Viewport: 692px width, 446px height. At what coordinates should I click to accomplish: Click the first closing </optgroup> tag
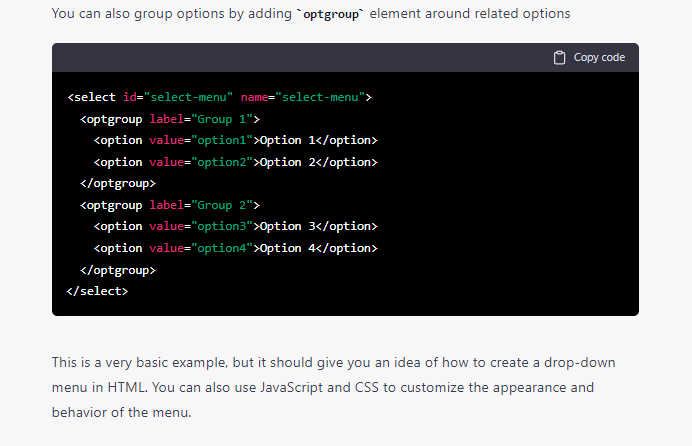coord(118,184)
